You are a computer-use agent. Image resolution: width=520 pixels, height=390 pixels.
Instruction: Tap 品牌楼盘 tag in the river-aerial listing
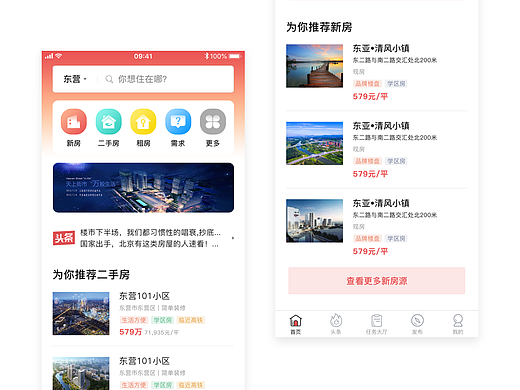click(367, 161)
